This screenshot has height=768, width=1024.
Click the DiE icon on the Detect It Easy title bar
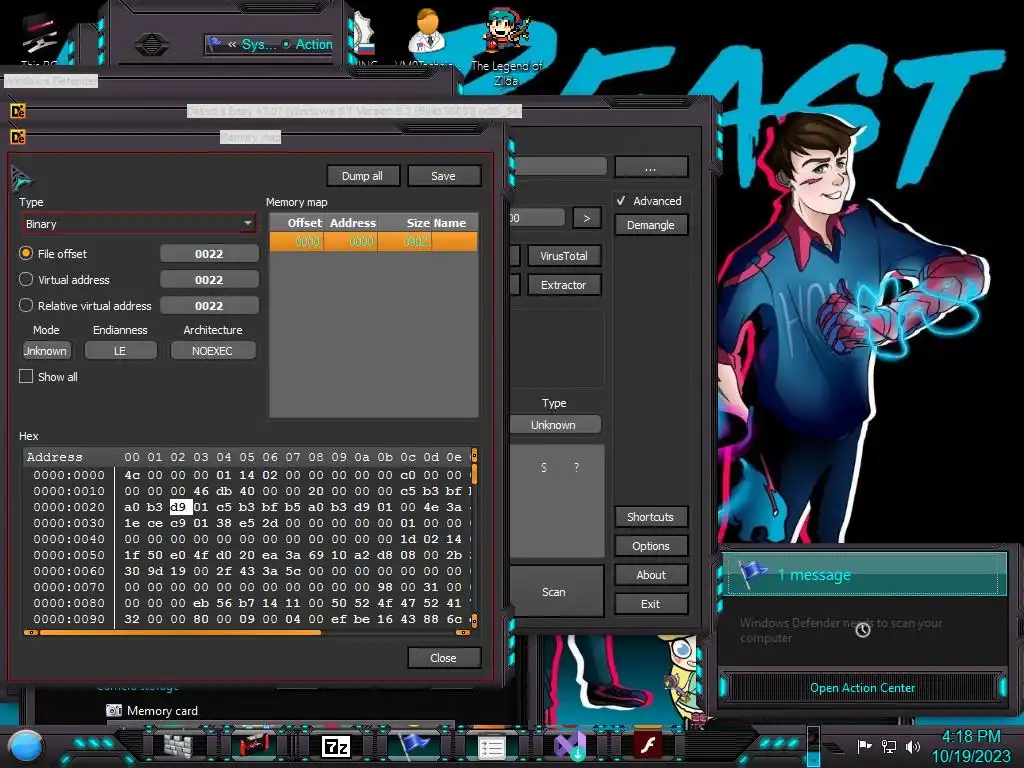tap(18, 112)
